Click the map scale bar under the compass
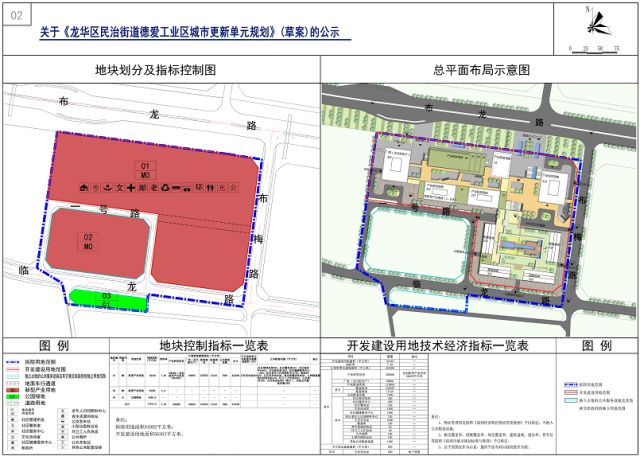Screen dimensions: 640x456 point(594,49)
